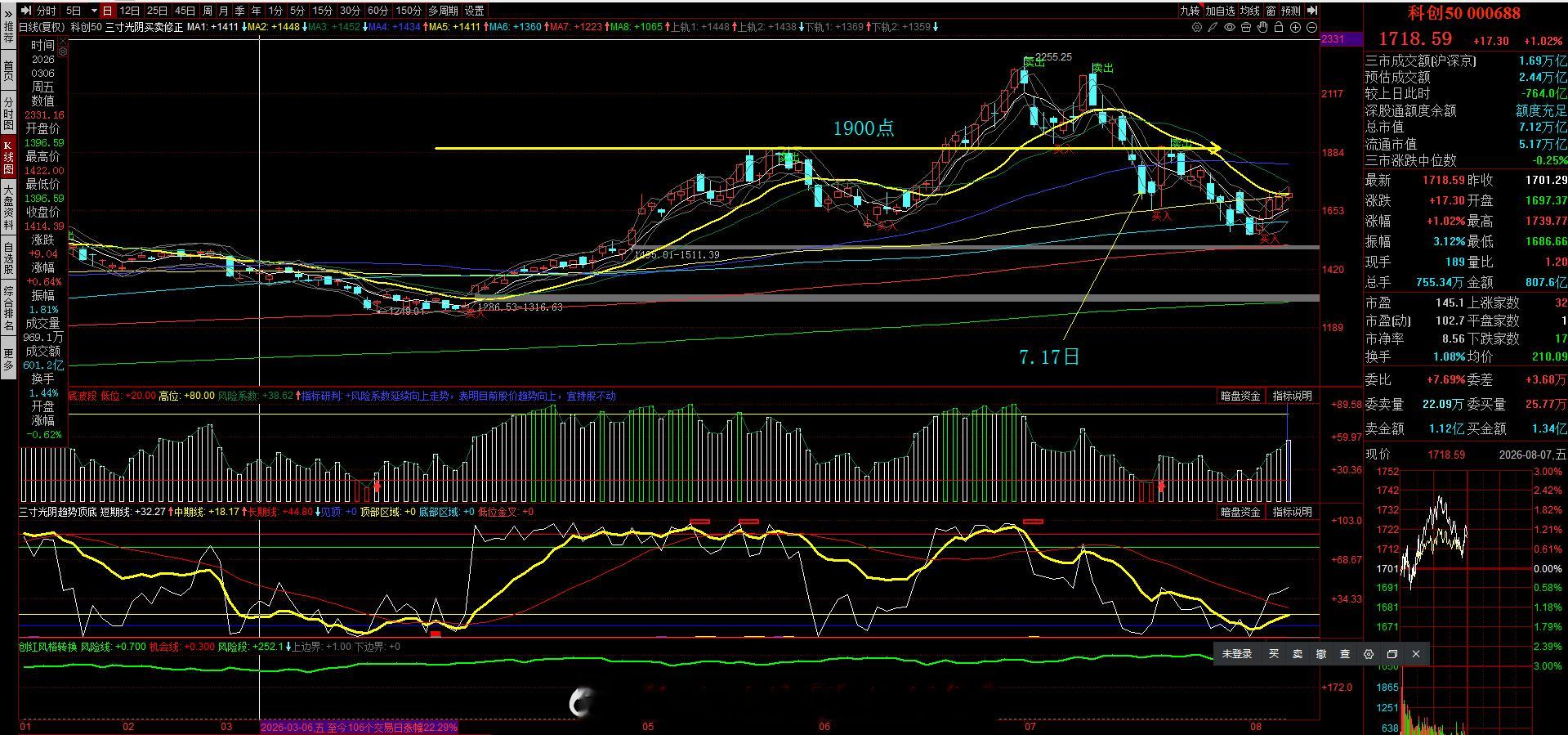Screen dimensions: 1568x735
Task: Switch to 15分 period
Action: 323,11
